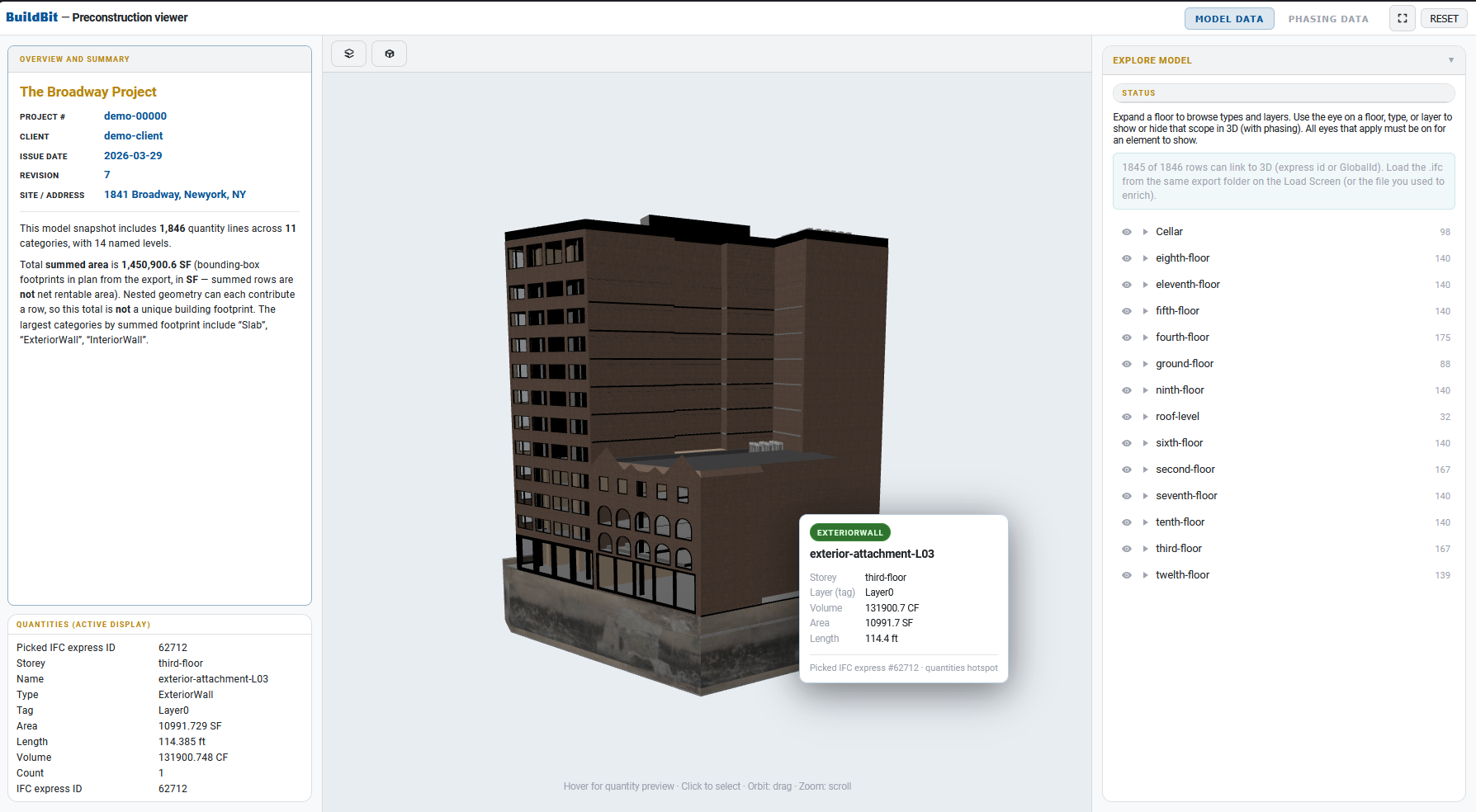
Task: Expand the ground-floor tree arrow
Action: pyautogui.click(x=1145, y=364)
